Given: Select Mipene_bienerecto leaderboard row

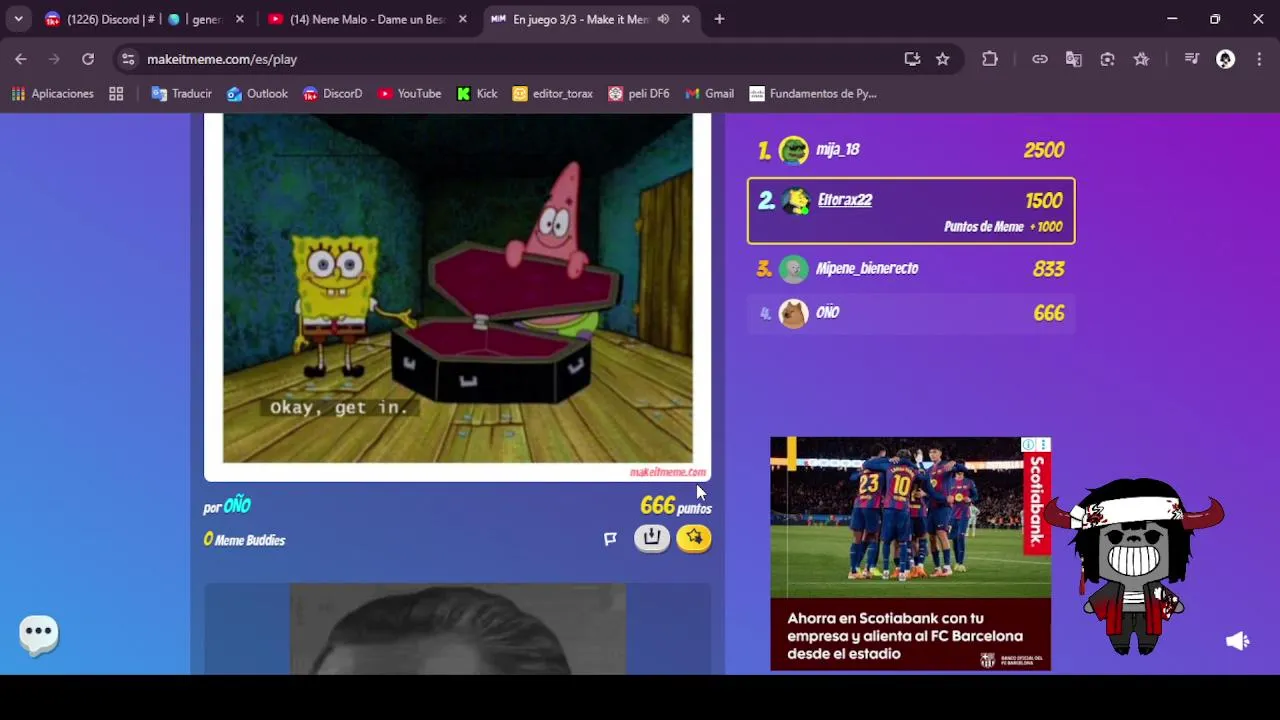Looking at the screenshot, I should [911, 269].
